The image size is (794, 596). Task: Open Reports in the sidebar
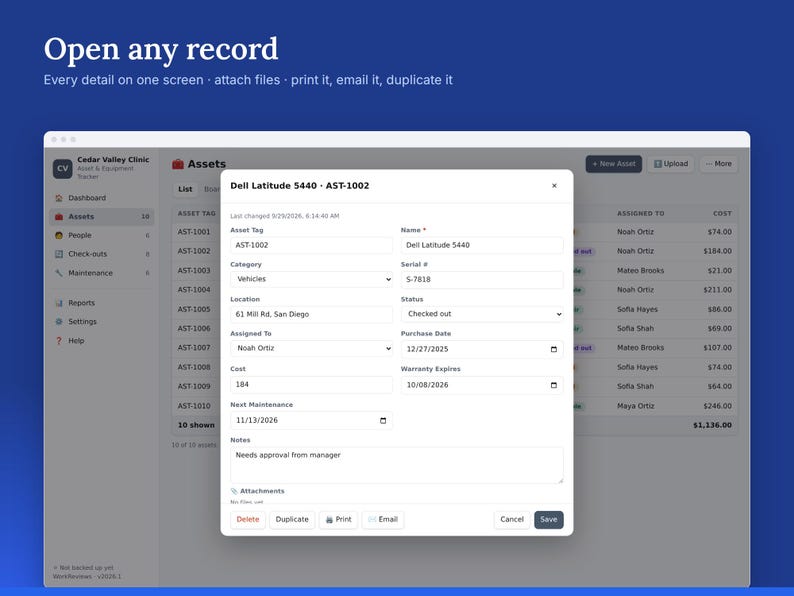pyautogui.click(x=101, y=303)
